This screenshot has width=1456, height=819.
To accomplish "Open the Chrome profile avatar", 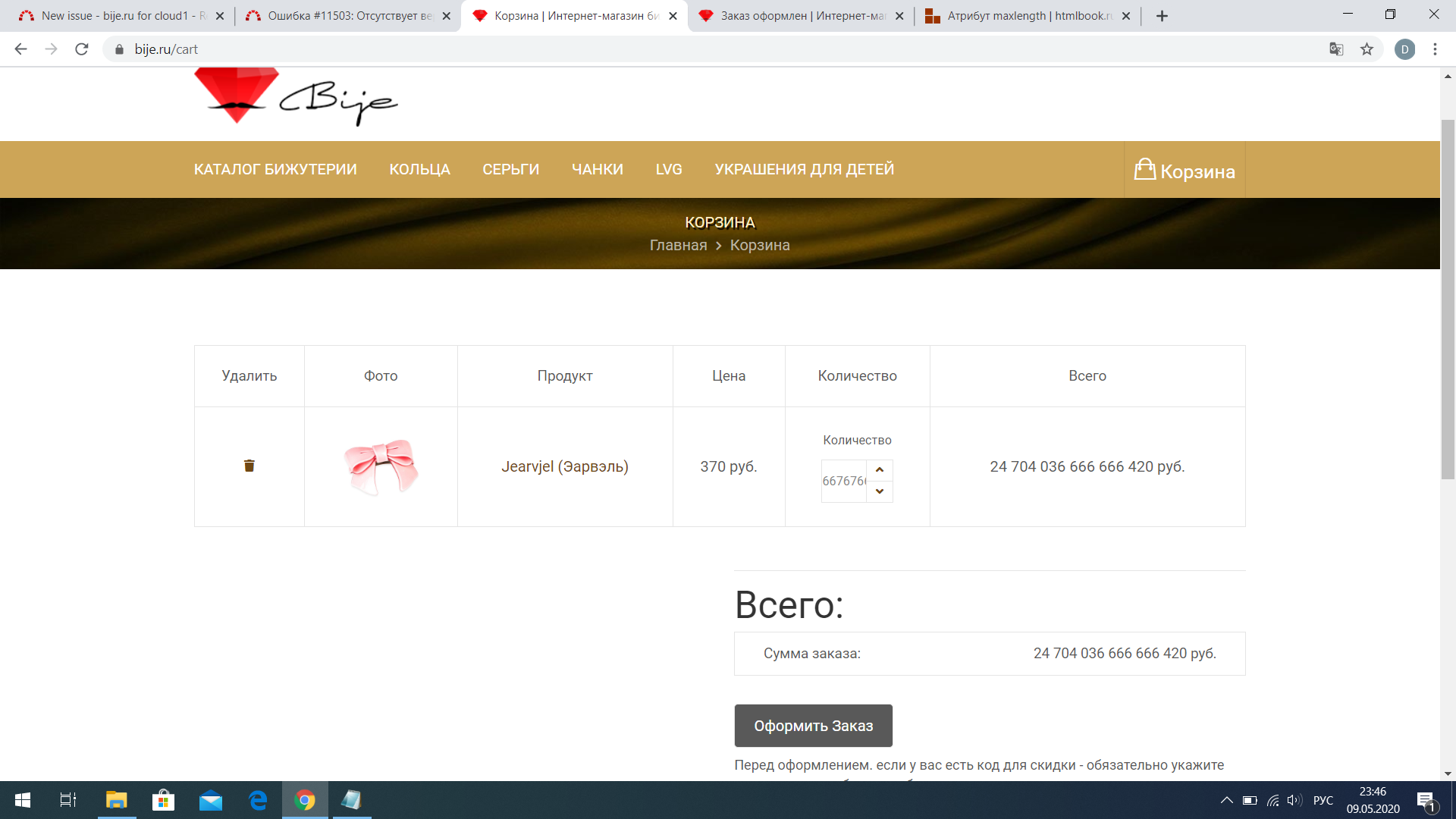I will click(x=1404, y=49).
